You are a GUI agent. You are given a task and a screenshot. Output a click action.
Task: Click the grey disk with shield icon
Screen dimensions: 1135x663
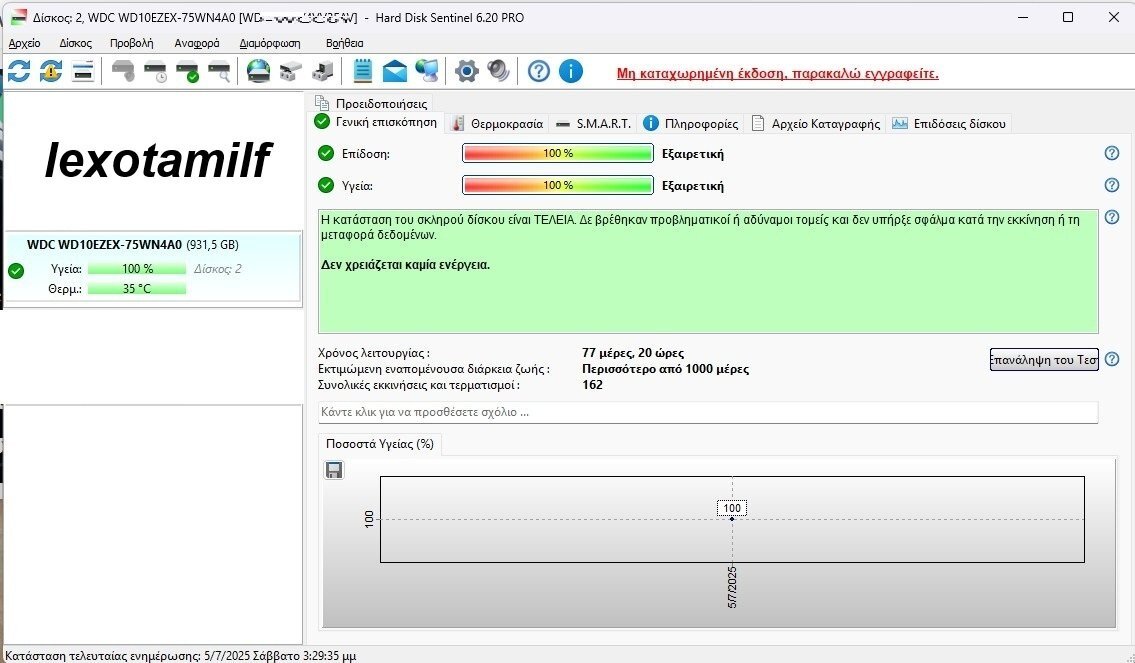[123, 71]
